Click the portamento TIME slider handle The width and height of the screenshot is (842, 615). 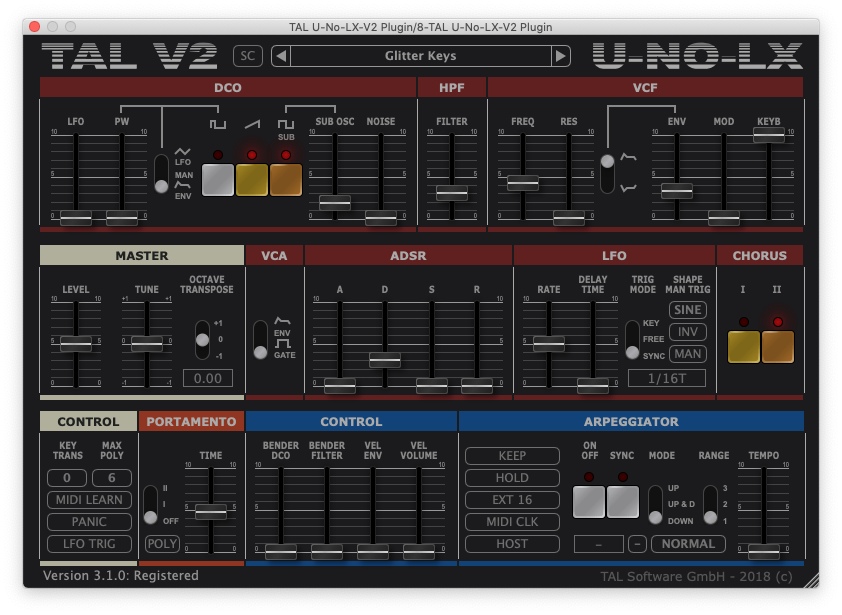point(210,511)
